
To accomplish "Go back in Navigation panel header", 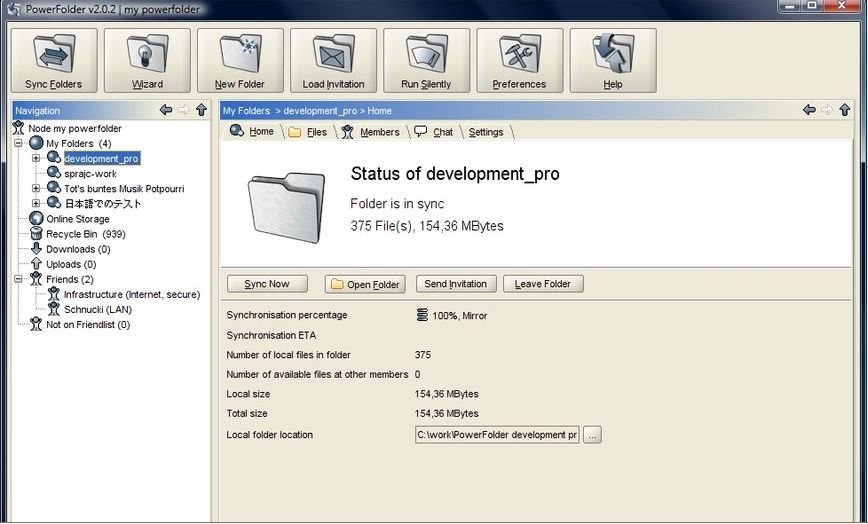I will (x=166, y=110).
